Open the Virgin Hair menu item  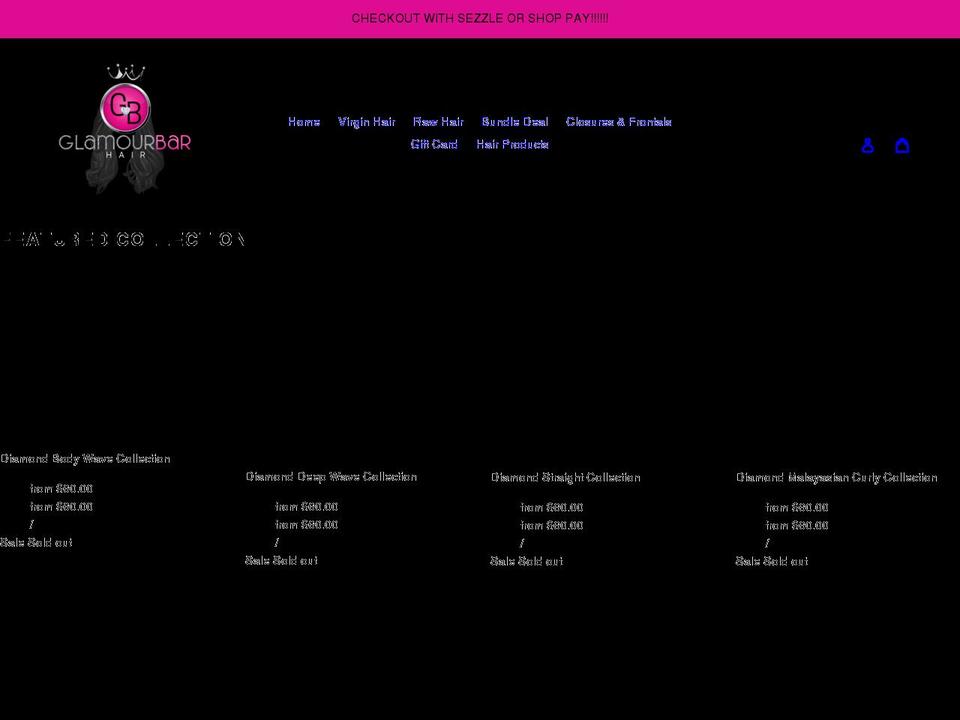367,122
